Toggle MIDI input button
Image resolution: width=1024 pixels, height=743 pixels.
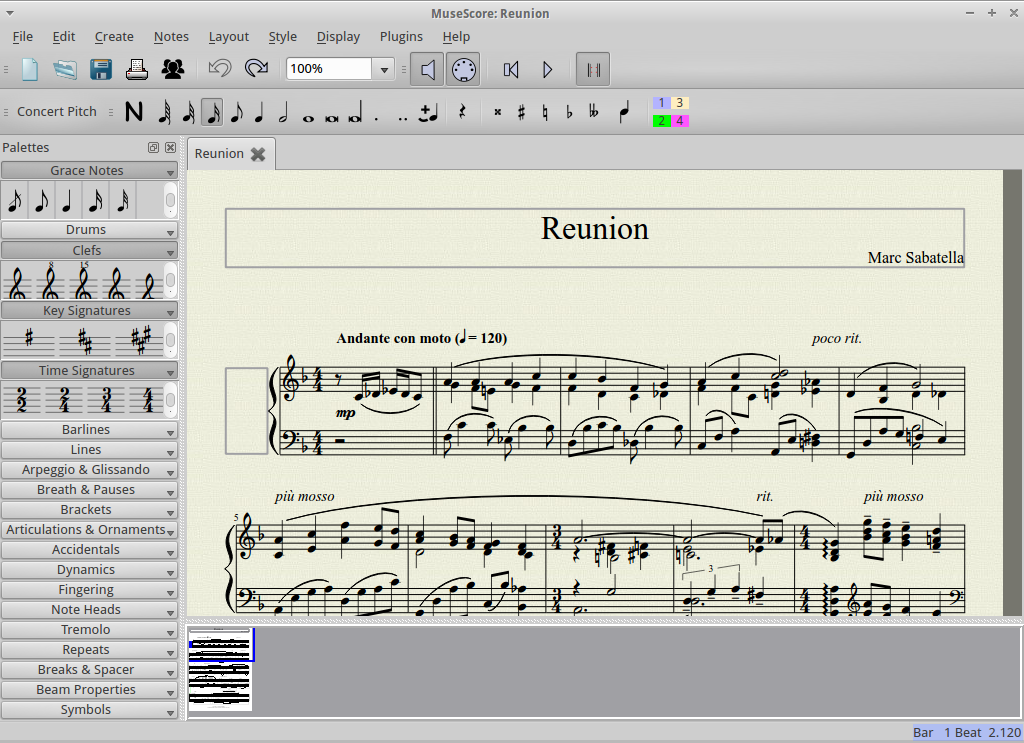tap(463, 69)
